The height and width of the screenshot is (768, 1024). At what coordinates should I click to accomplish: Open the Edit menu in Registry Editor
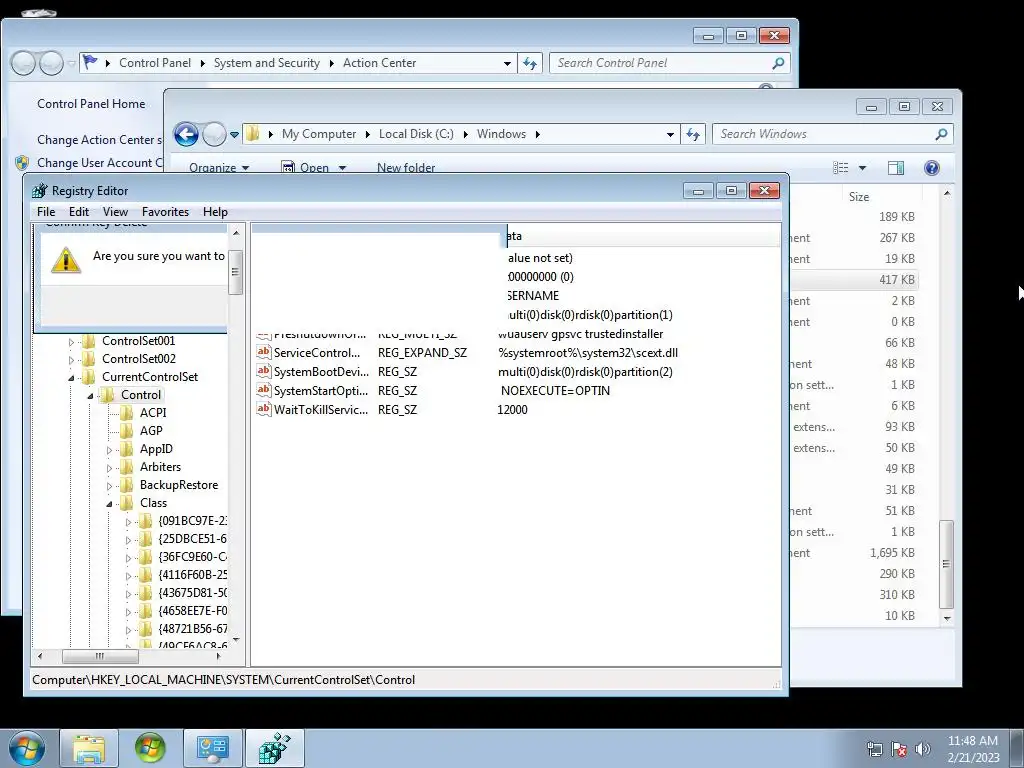78,212
